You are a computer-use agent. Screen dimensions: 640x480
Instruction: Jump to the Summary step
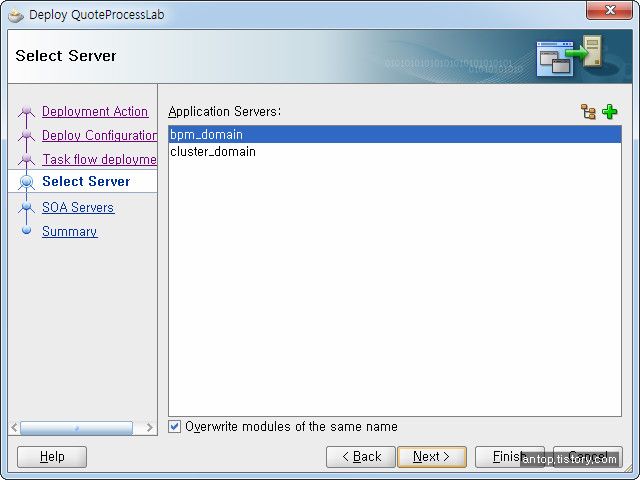(70, 231)
